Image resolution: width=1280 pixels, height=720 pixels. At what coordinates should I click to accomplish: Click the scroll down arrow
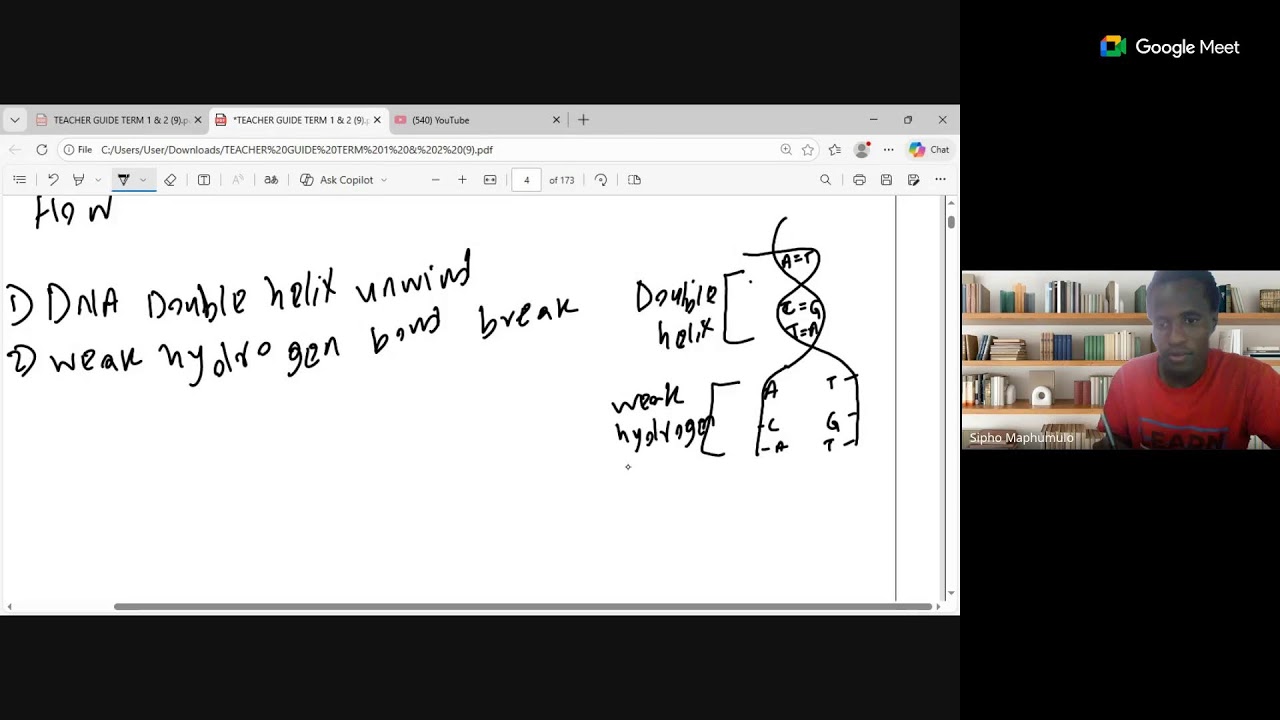point(950,593)
